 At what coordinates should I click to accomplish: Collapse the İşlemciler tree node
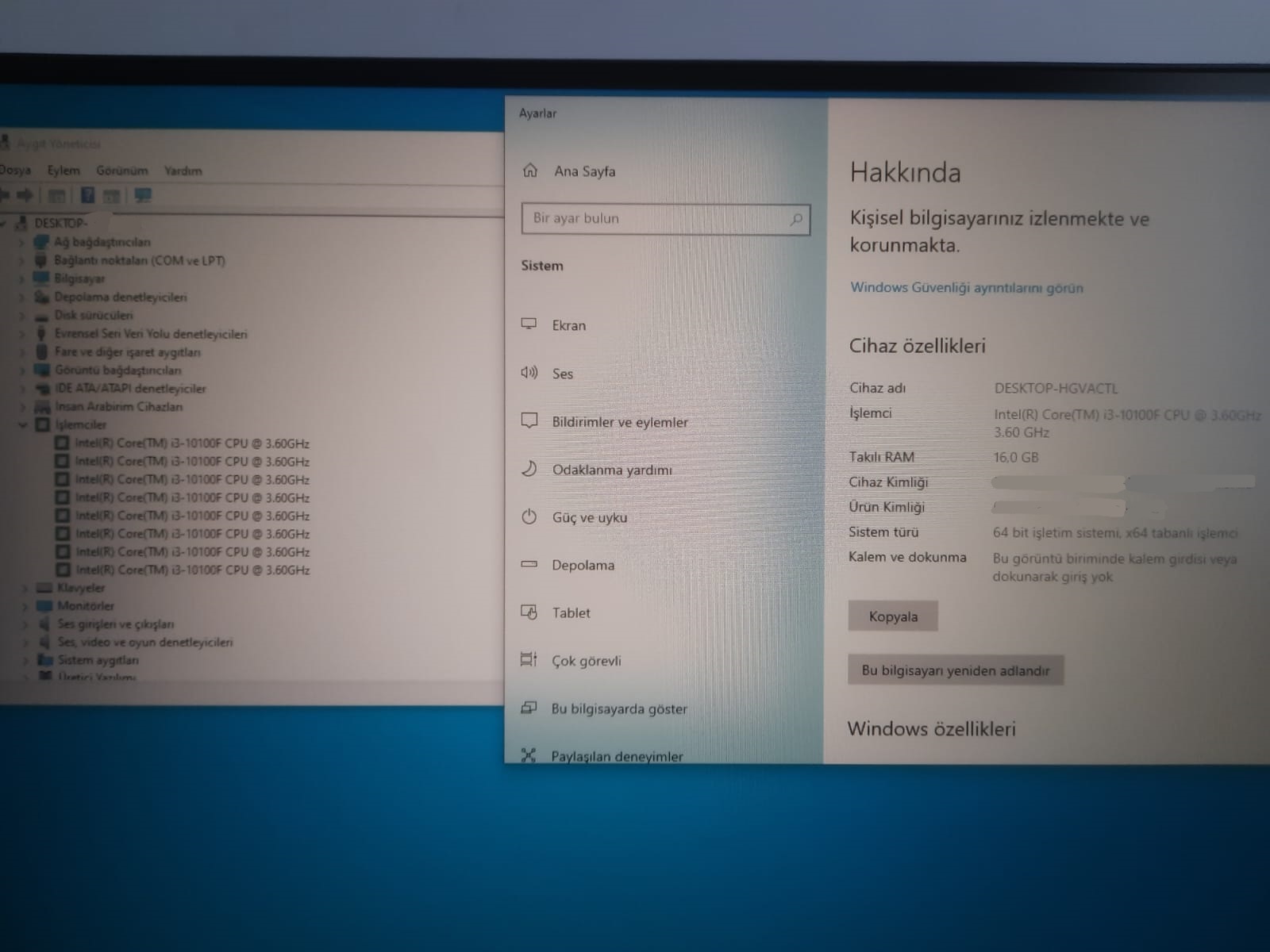[23, 425]
